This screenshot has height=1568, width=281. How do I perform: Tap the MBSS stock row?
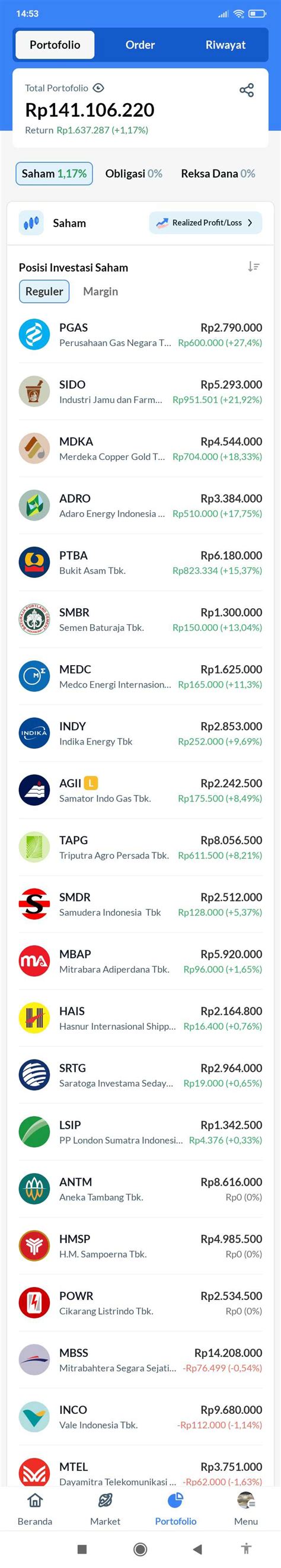coord(140,1360)
